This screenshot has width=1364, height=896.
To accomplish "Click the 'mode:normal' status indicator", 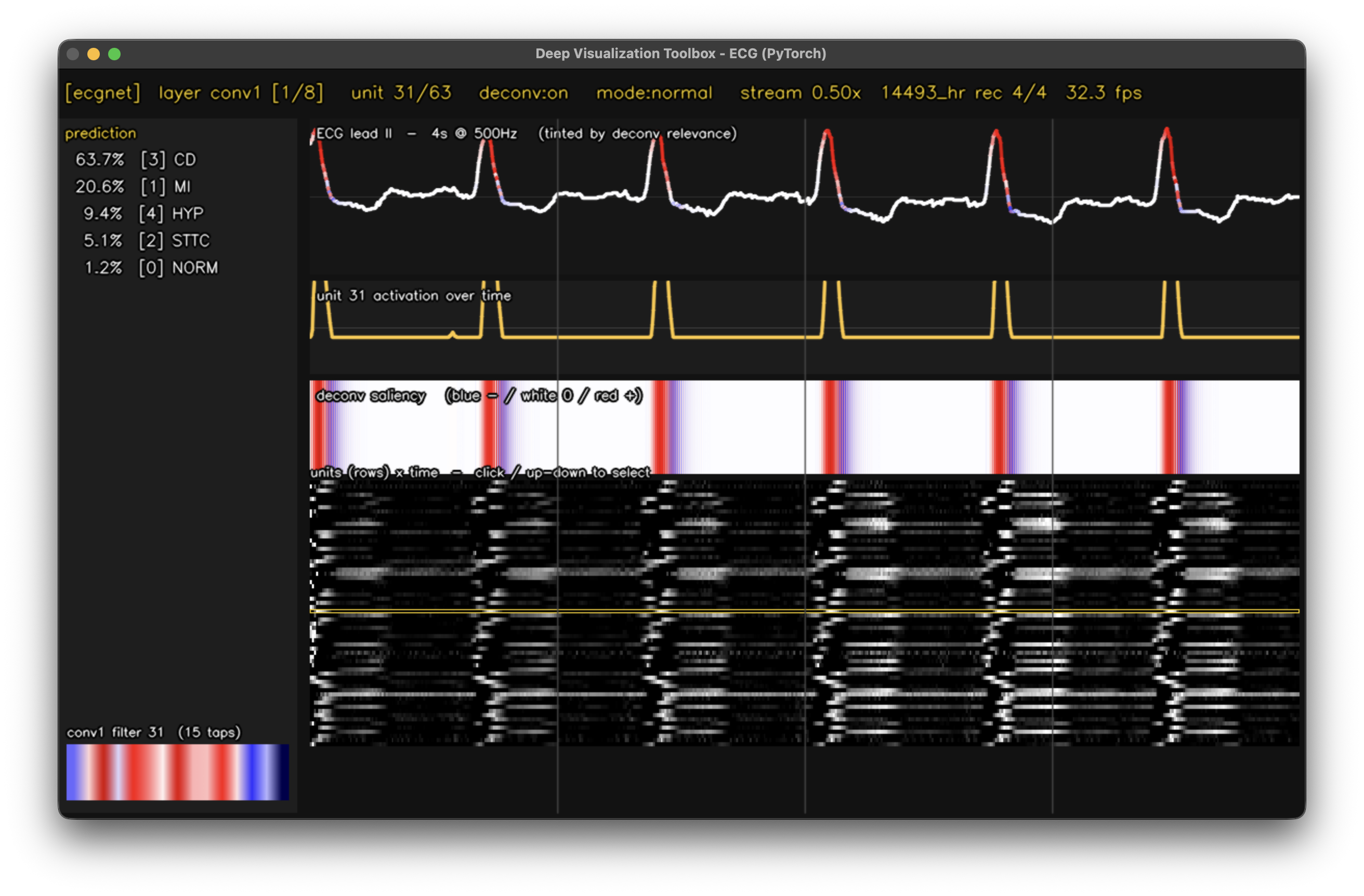I will coord(654,93).
